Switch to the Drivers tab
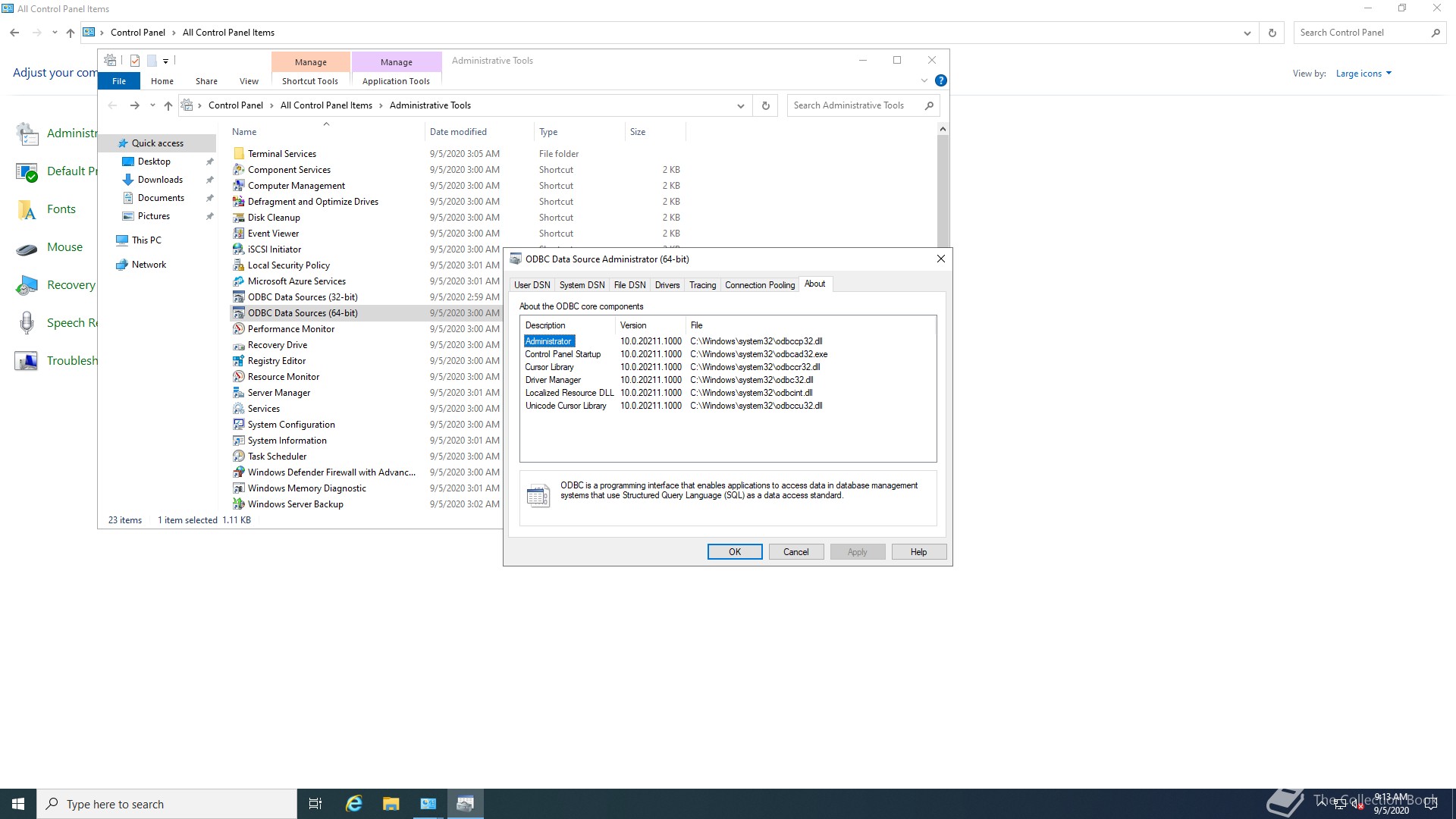Viewport: 1456px width, 819px height. pos(667,285)
